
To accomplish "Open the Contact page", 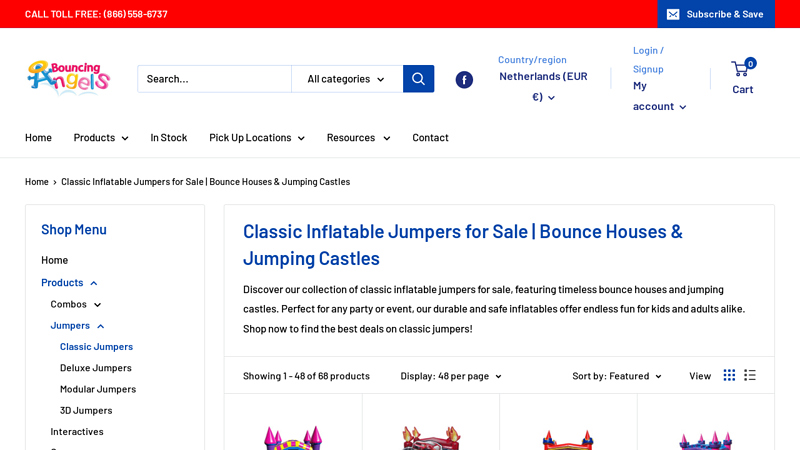I will (x=430, y=137).
